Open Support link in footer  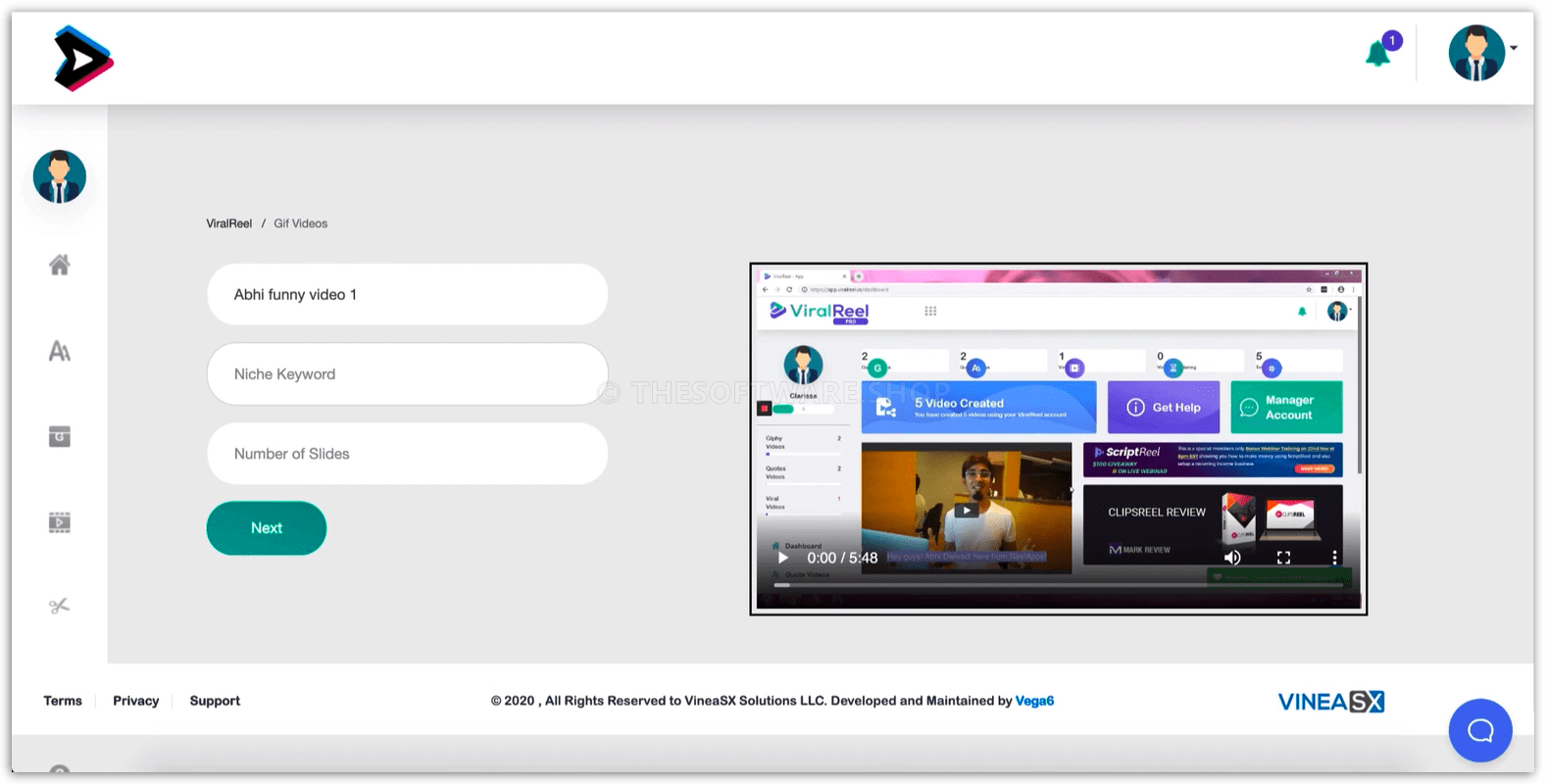point(215,701)
